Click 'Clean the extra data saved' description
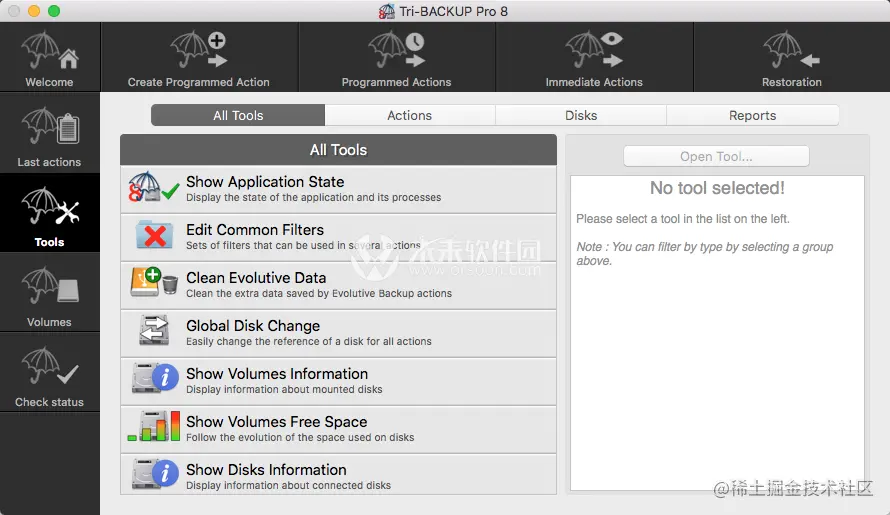The width and height of the screenshot is (890, 515). [319, 294]
